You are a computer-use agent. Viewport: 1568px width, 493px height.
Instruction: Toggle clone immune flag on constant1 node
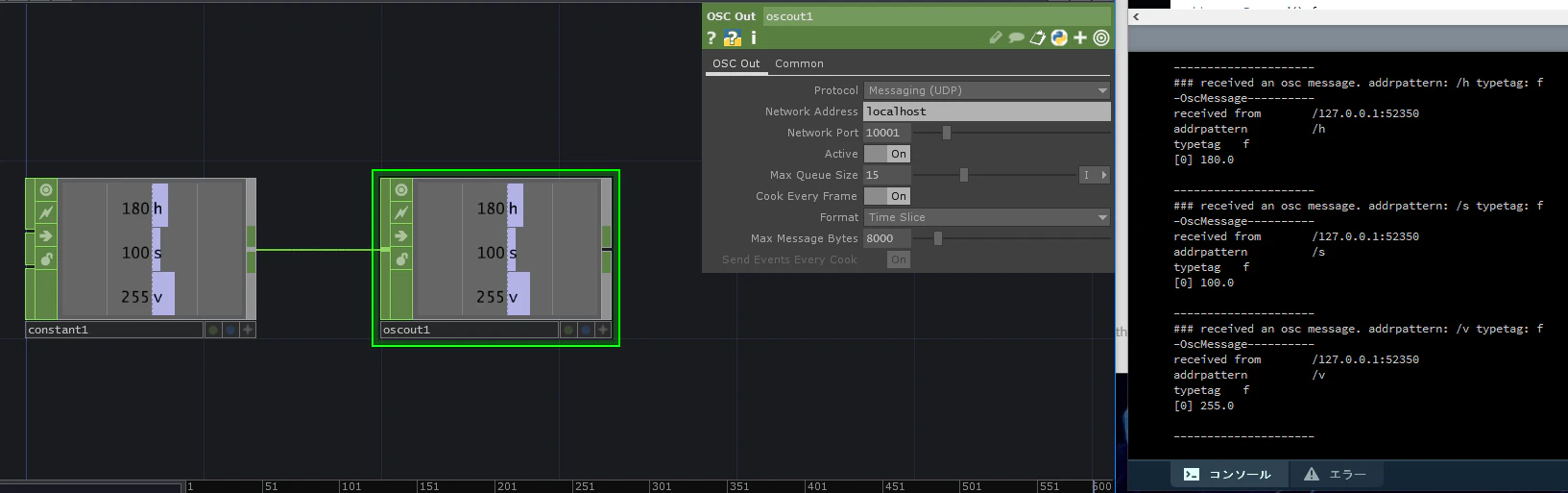coord(46,190)
